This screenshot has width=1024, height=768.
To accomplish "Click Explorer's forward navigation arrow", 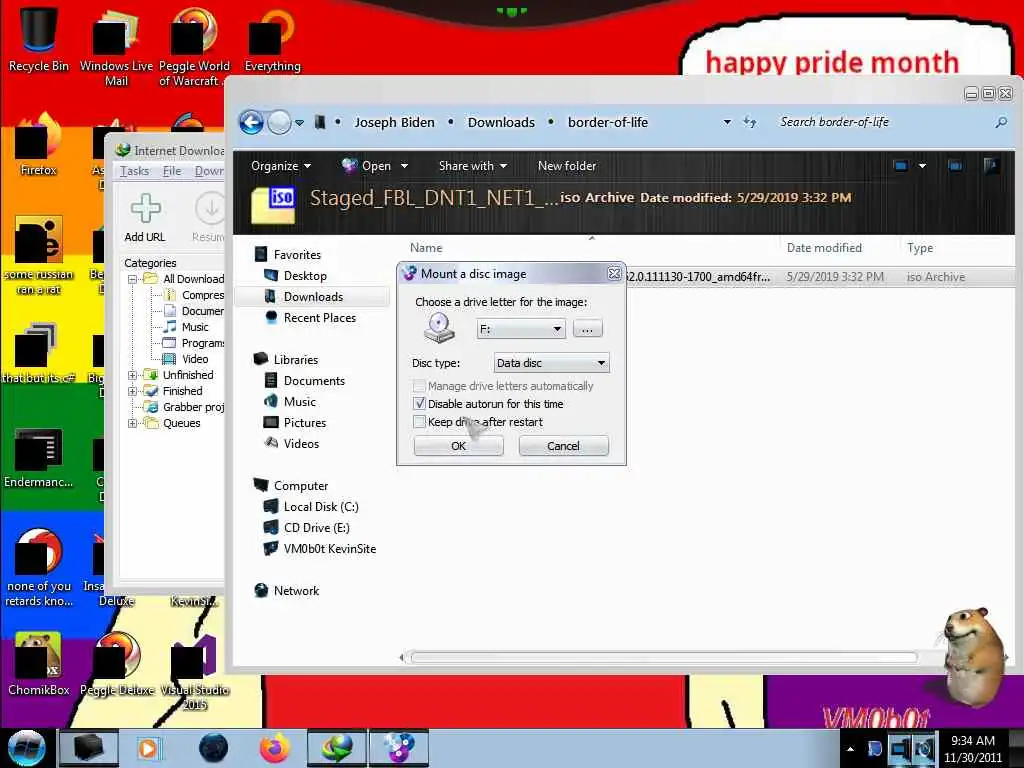I will [279, 122].
